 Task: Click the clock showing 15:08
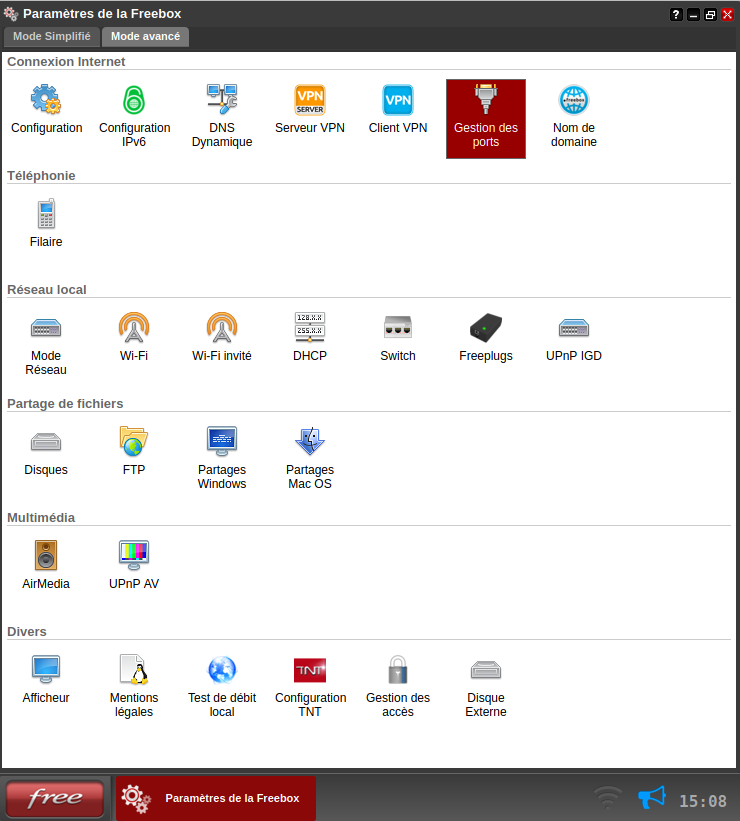click(x=703, y=801)
